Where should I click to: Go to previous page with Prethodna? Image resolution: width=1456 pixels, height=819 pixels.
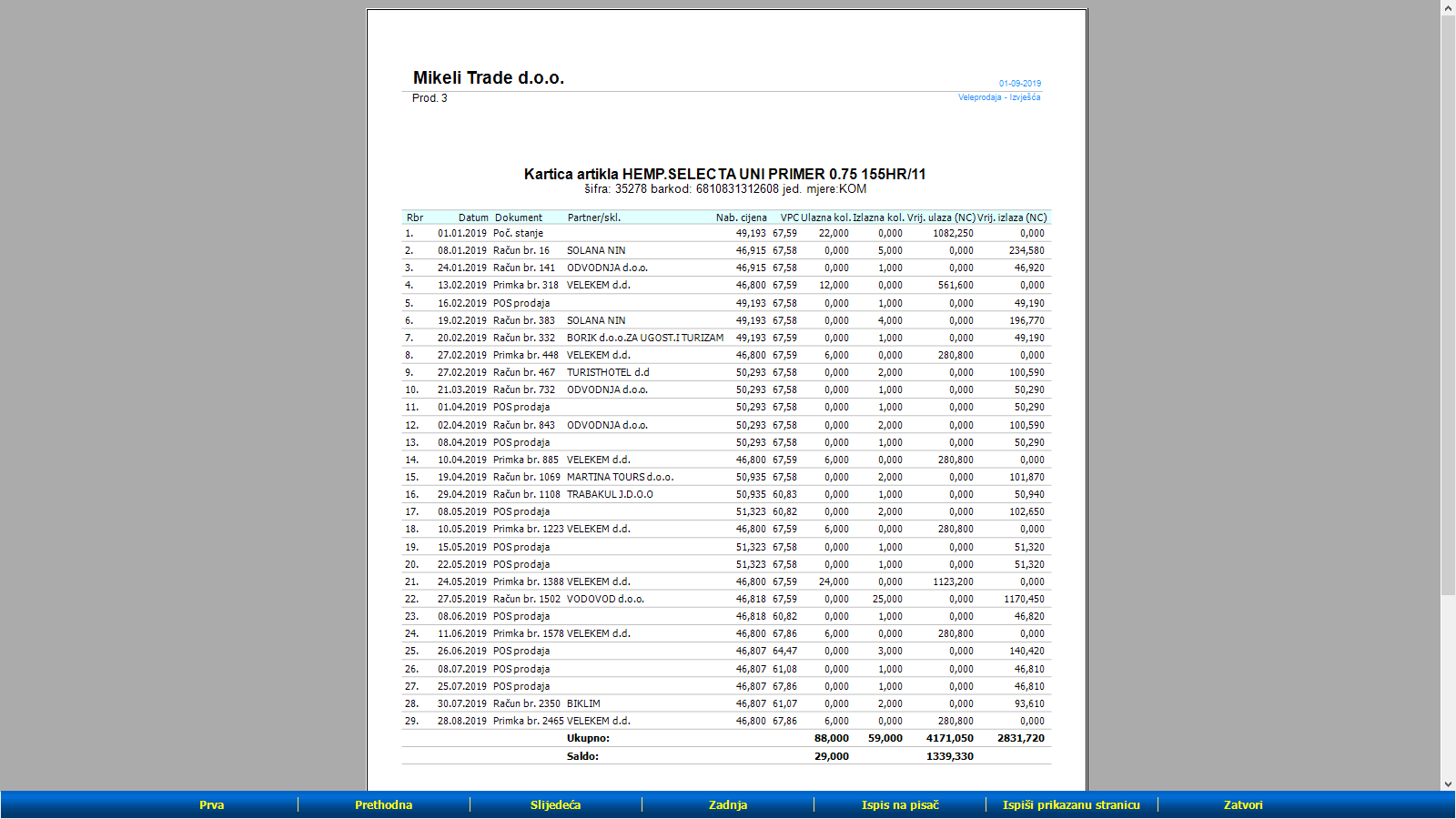point(383,804)
